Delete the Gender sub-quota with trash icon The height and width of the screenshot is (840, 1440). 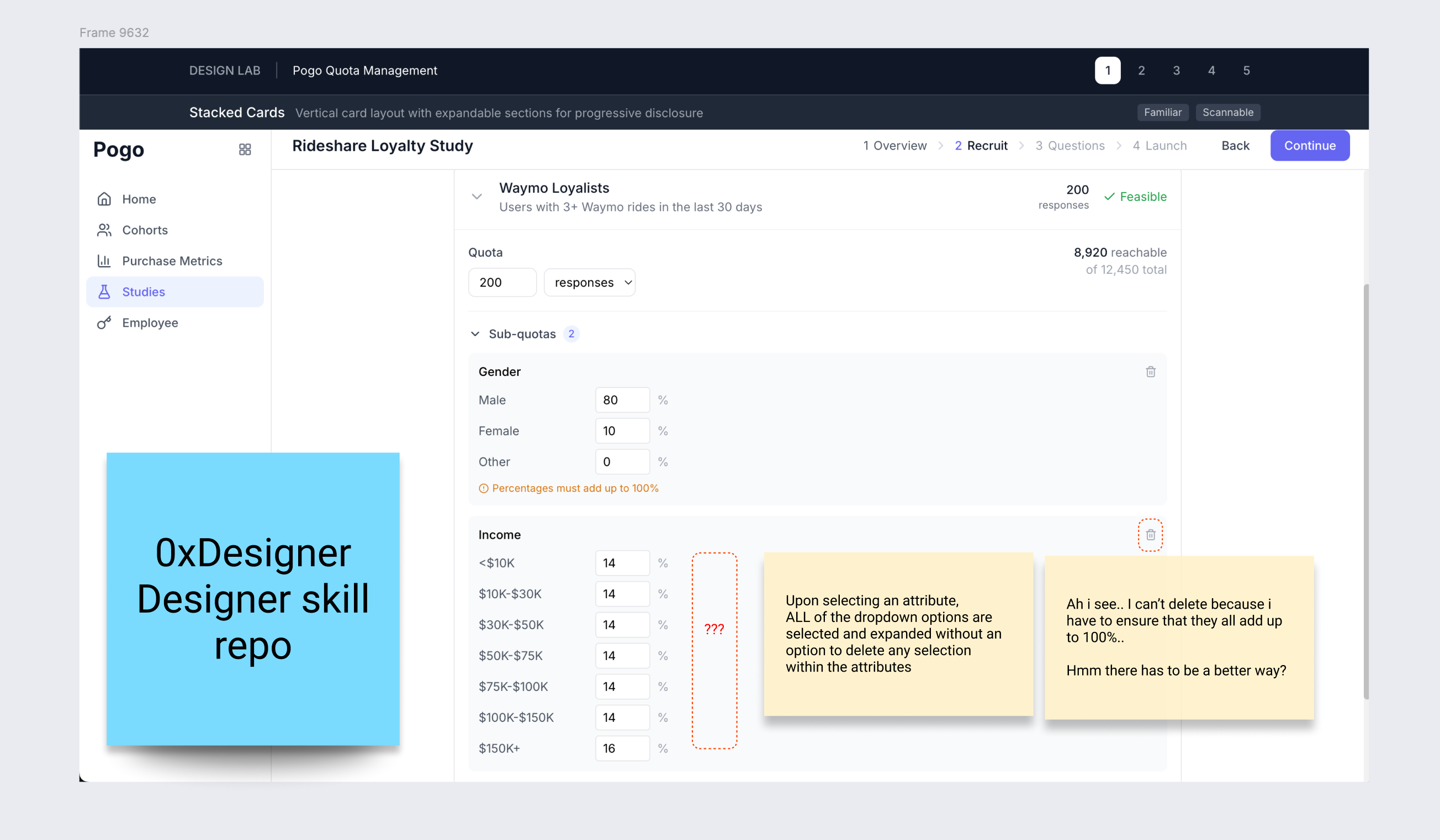coord(1150,372)
